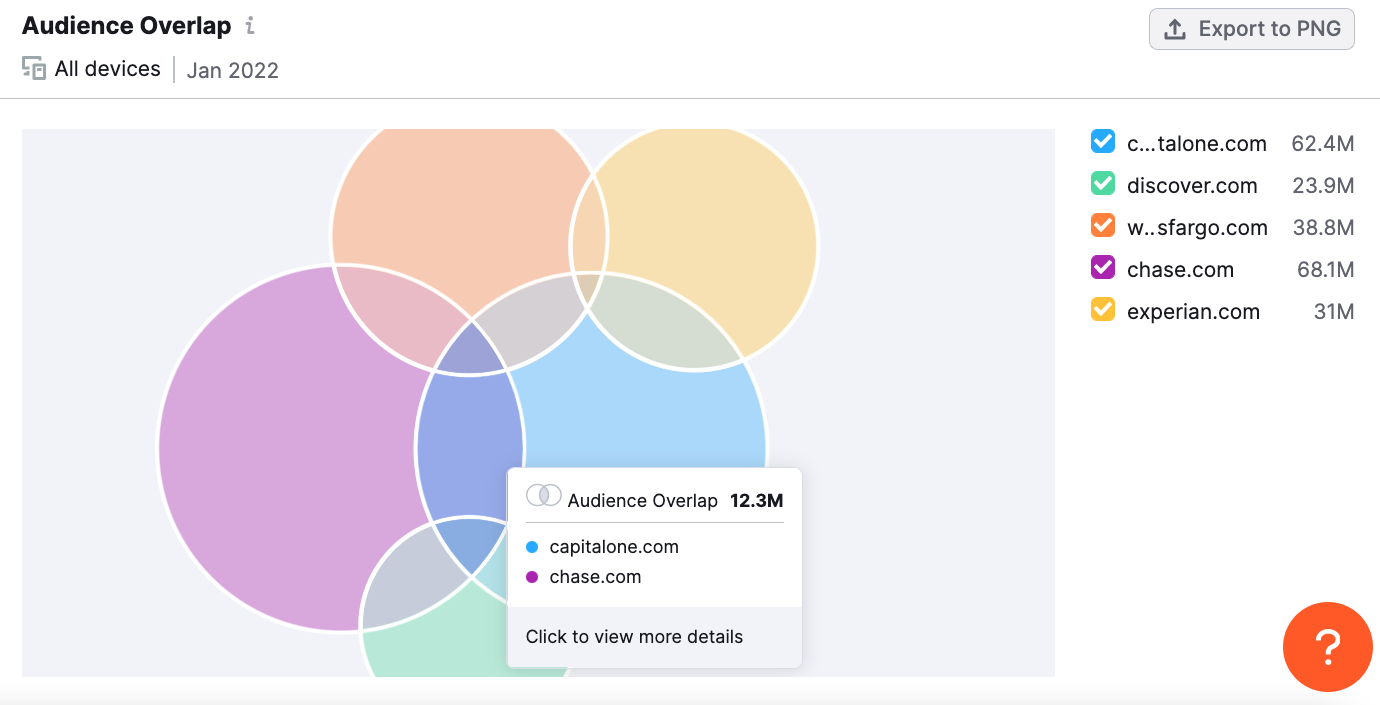Click the '12.3M' overlap value in tooltip

(x=757, y=501)
